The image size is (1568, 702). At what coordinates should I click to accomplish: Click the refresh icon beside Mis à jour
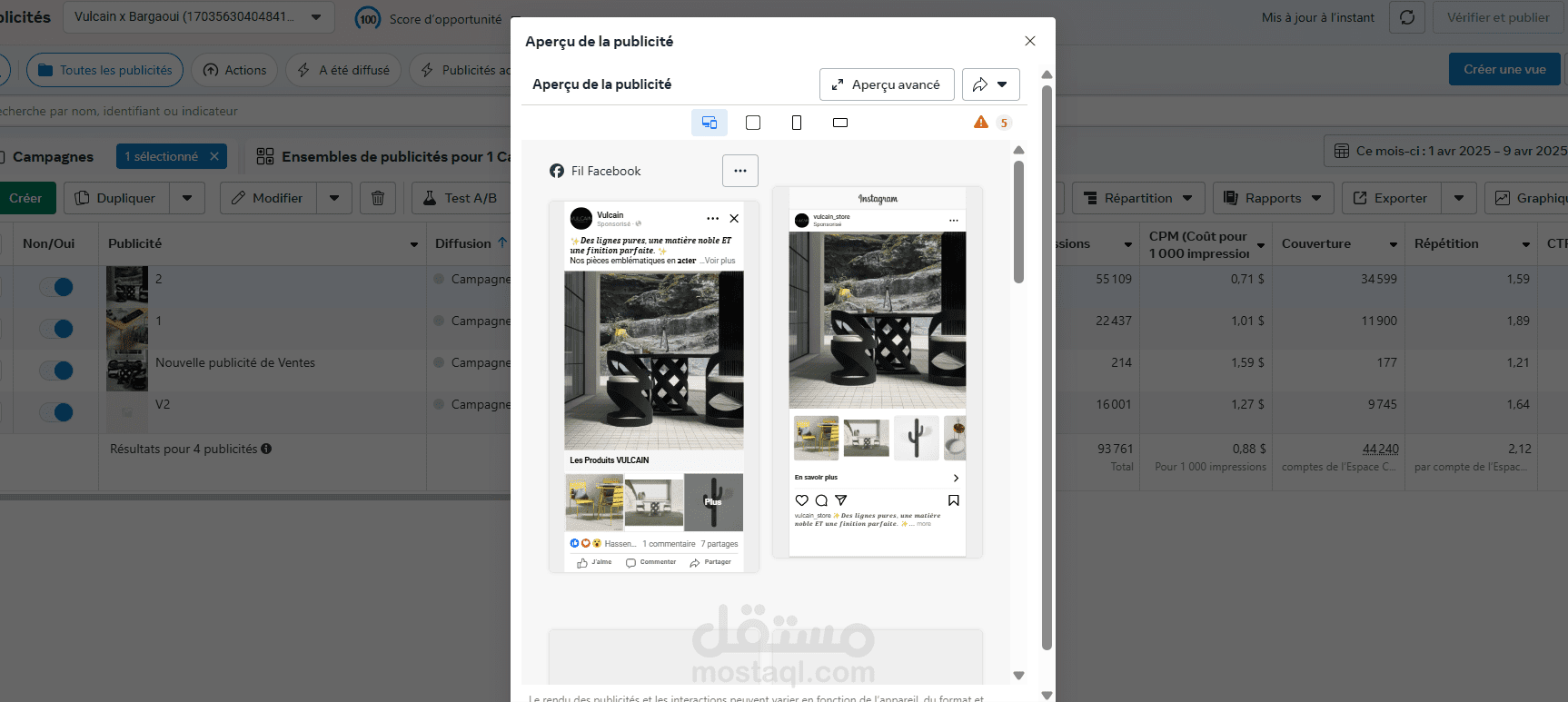pos(1407,17)
